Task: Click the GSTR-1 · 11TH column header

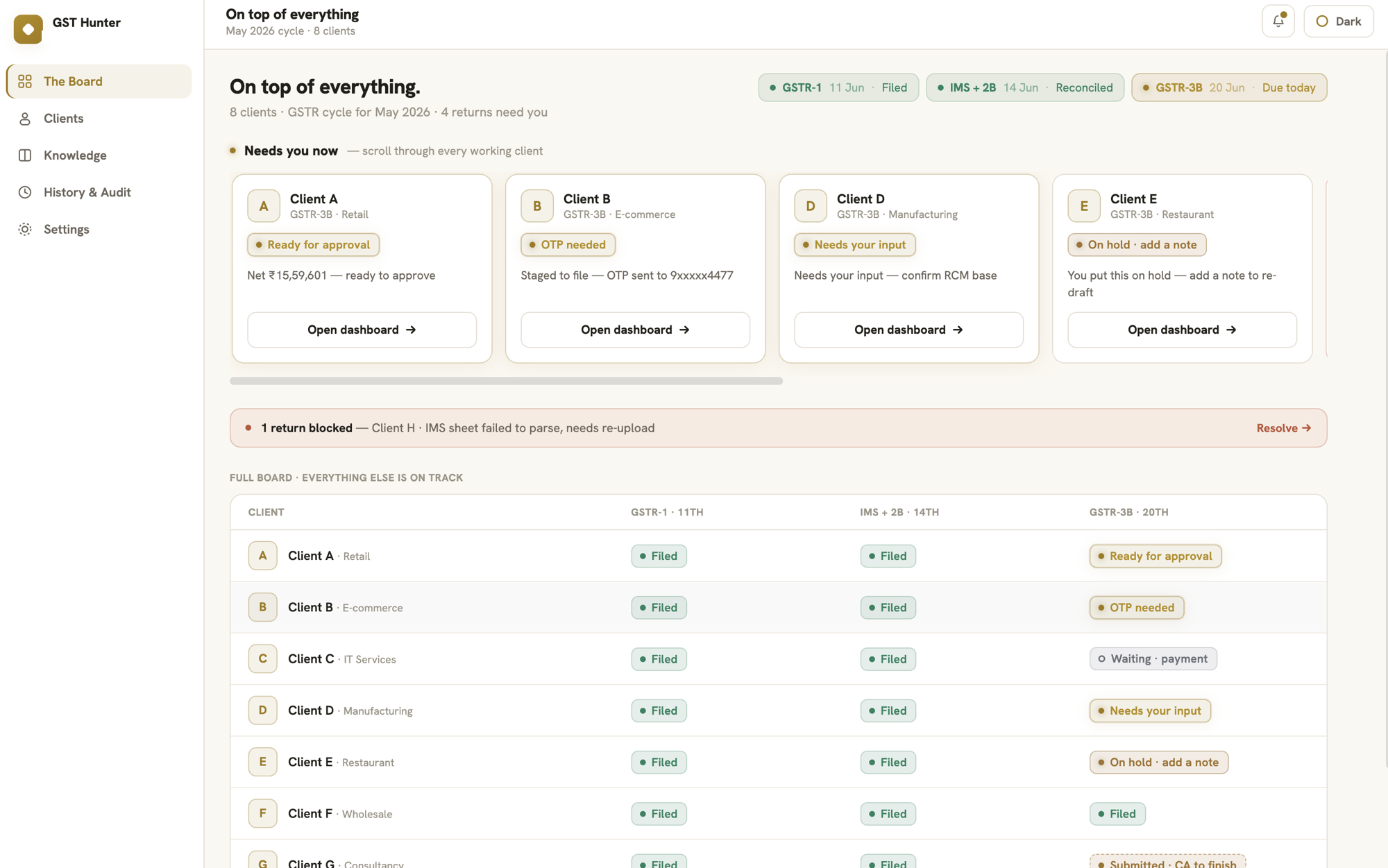Action: point(666,512)
